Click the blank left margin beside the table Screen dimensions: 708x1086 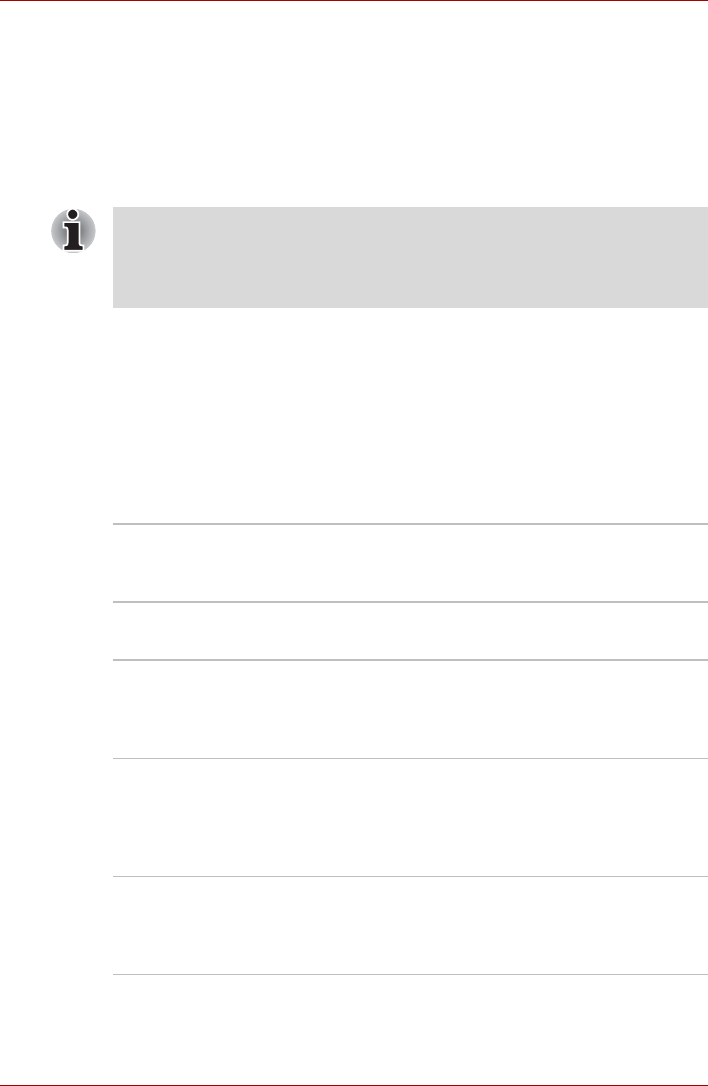tap(55, 750)
